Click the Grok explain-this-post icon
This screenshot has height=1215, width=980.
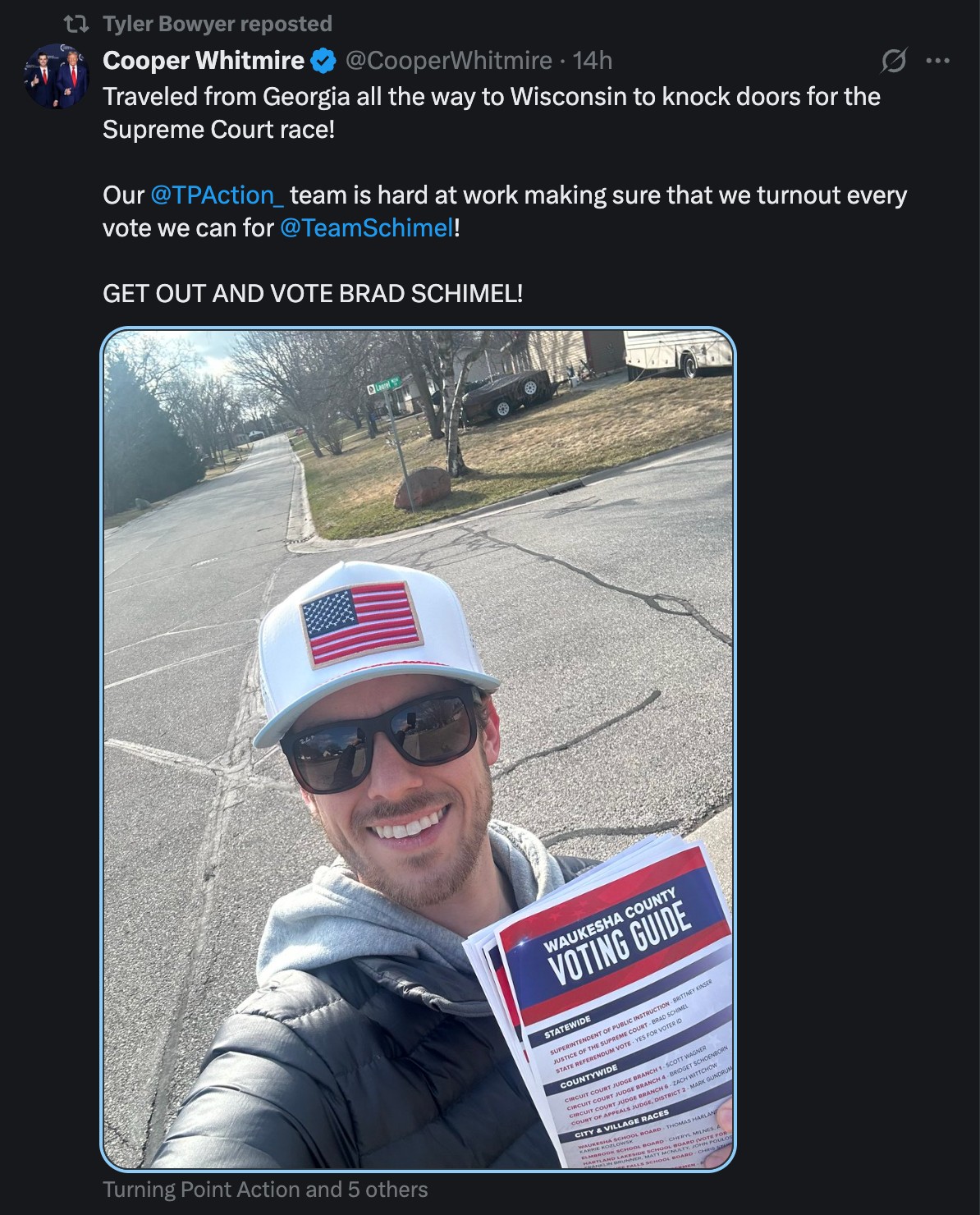894,61
